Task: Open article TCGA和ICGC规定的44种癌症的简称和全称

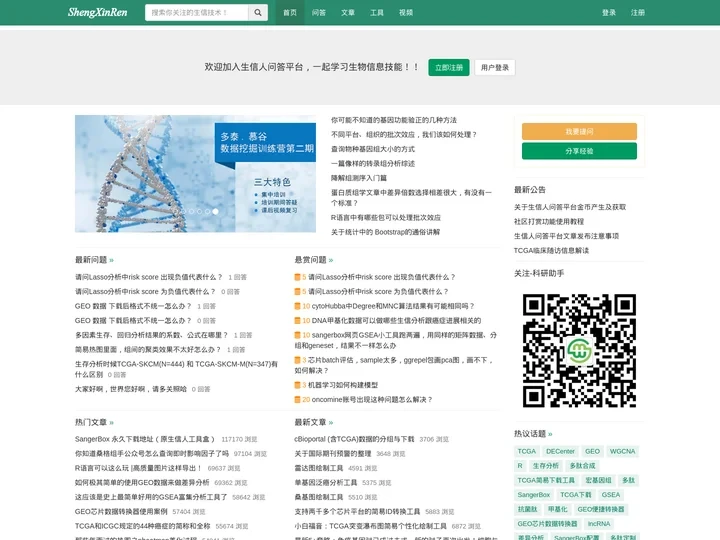Action: pos(142,526)
